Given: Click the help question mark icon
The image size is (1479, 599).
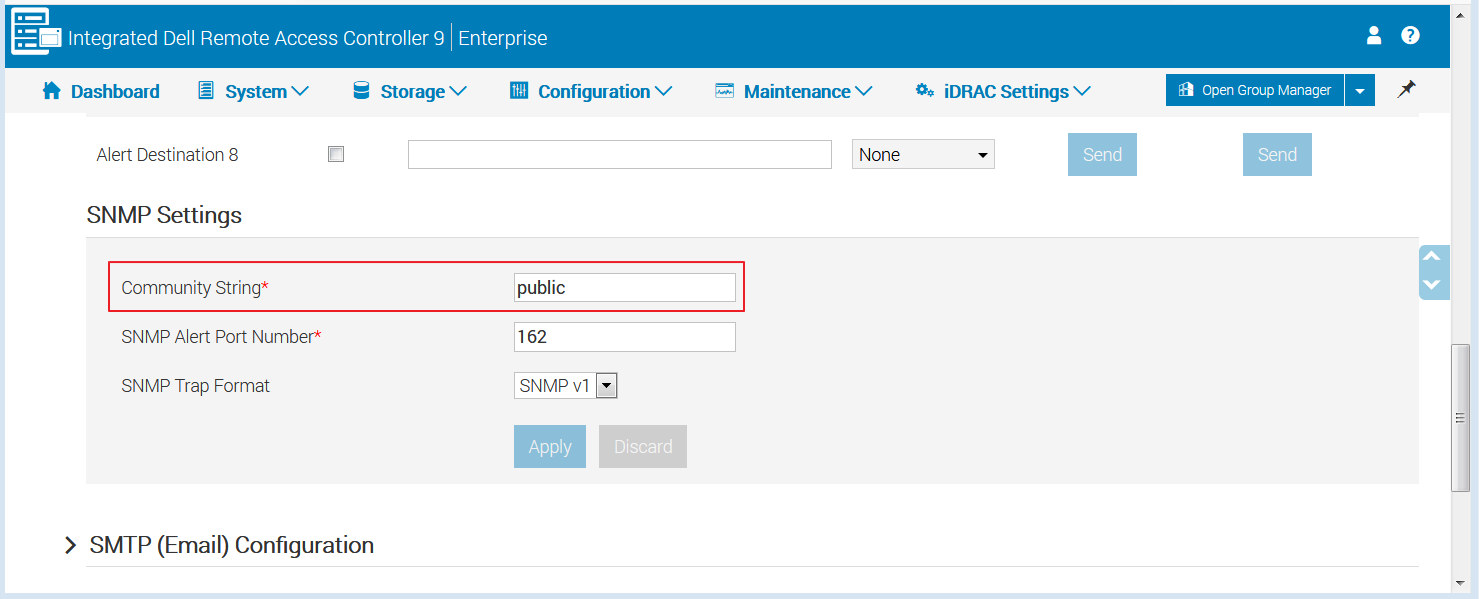Looking at the screenshot, I should (1410, 36).
